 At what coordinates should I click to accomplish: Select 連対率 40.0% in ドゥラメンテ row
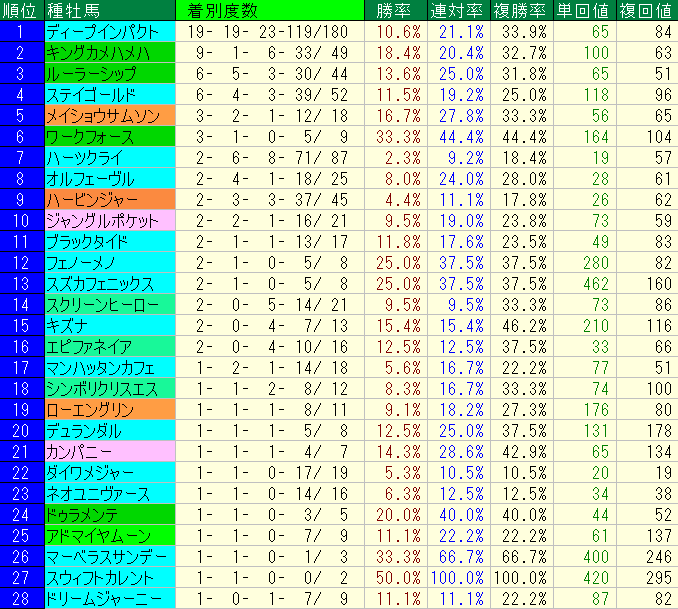click(x=461, y=515)
